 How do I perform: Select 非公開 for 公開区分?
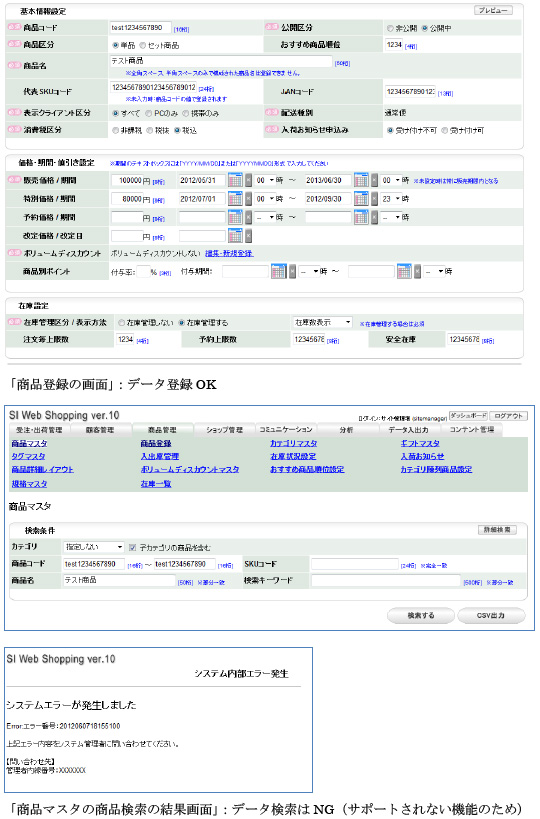pyautogui.click(x=390, y=28)
